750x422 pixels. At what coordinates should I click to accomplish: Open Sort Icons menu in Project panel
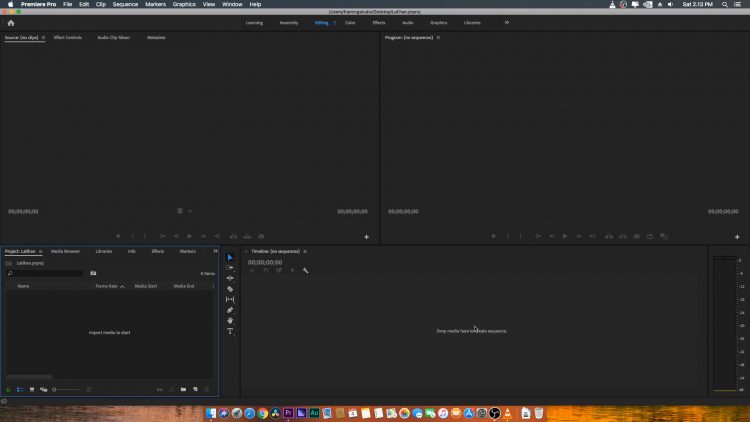tap(89, 389)
